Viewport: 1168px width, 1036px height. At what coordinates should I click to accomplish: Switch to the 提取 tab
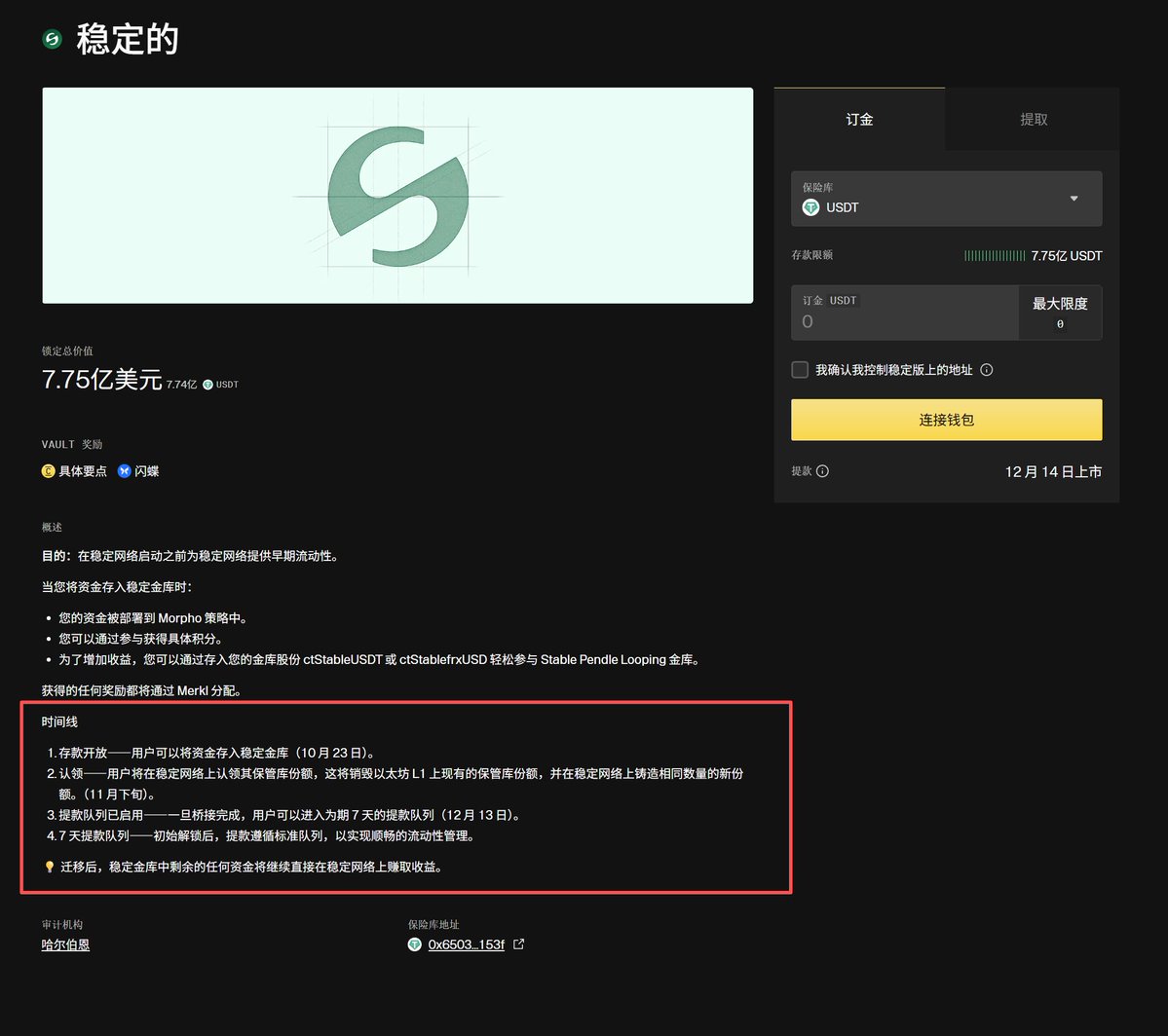point(1034,119)
